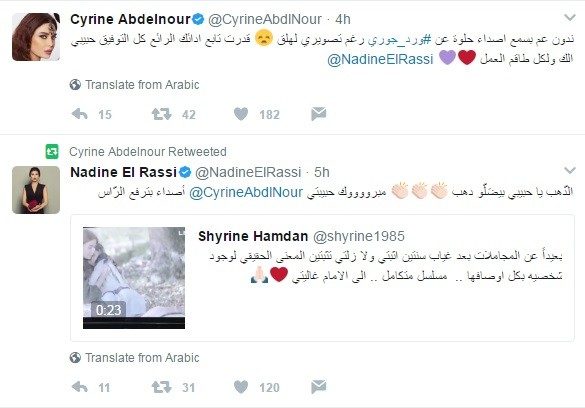
Task: Open the @CyrineAbdlNour mention in Nadine's tweet
Action: point(246,192)
